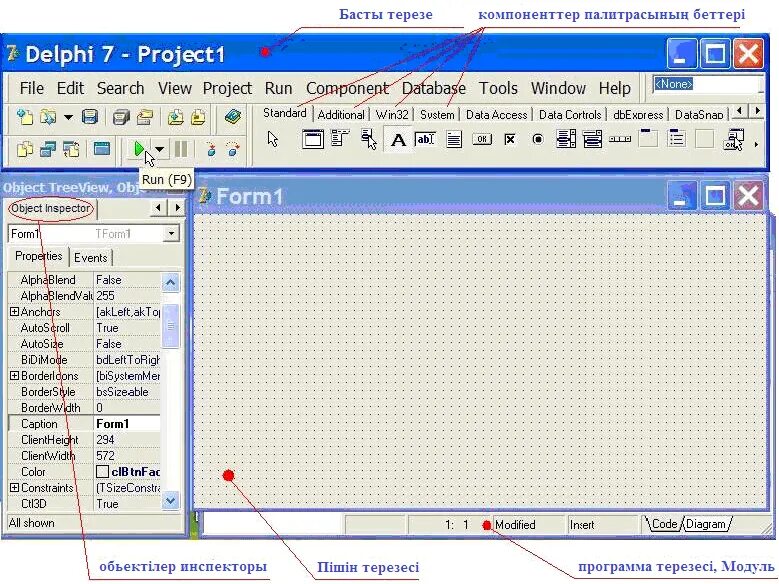Run the project with green arrow
The height and width of the screenshot is (584, 779).
click(139, 149)
